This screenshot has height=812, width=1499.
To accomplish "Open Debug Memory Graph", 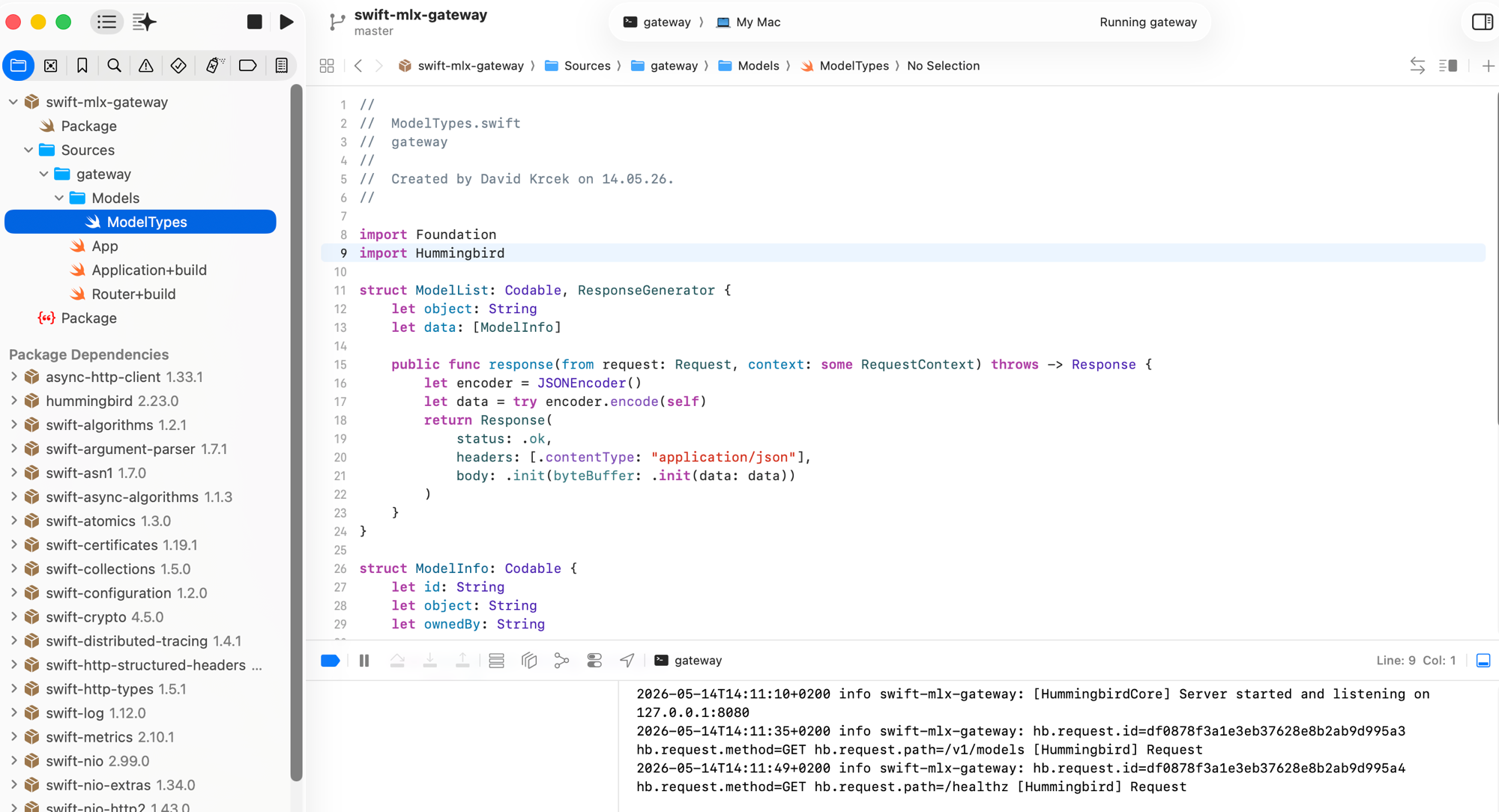I will [561, 661].
